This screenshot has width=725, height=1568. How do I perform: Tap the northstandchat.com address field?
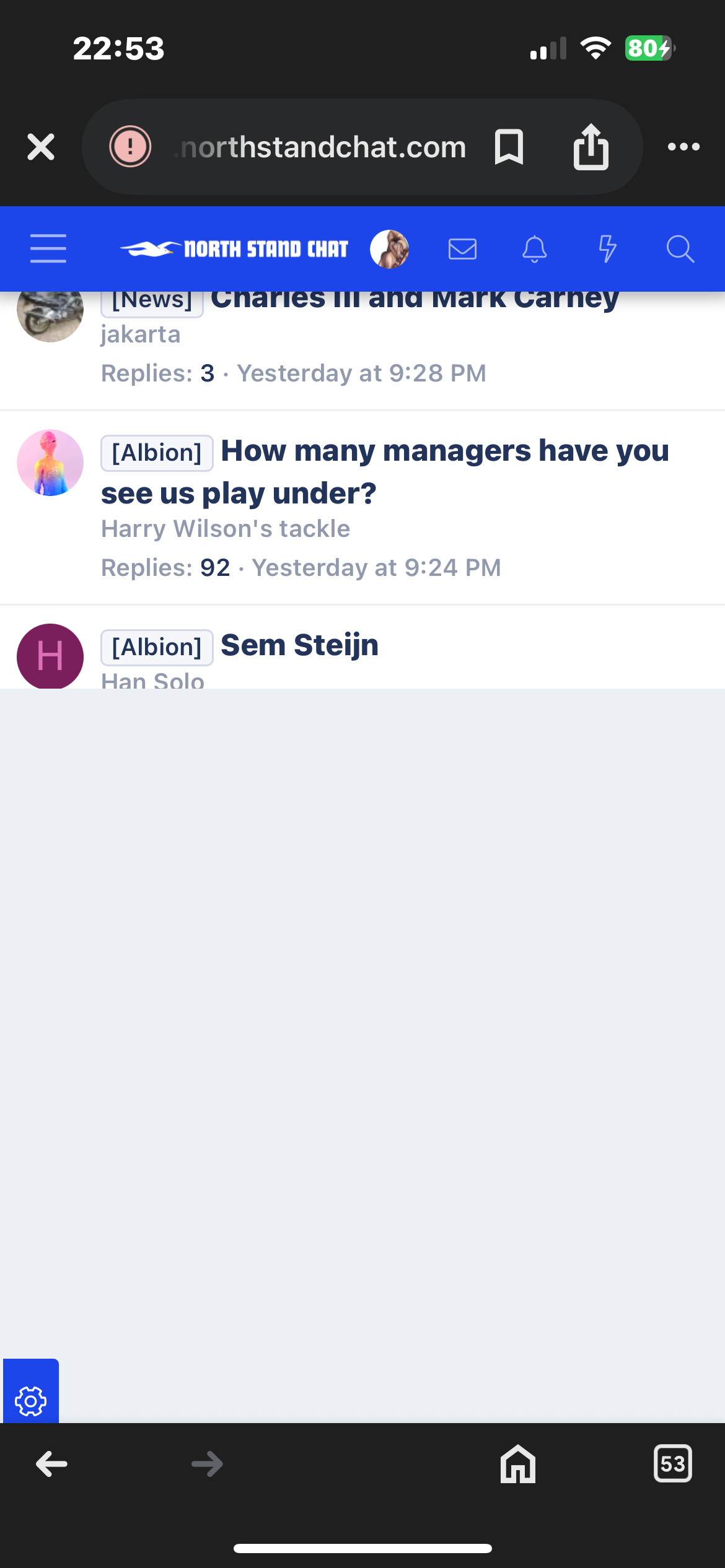click(322, 147)
